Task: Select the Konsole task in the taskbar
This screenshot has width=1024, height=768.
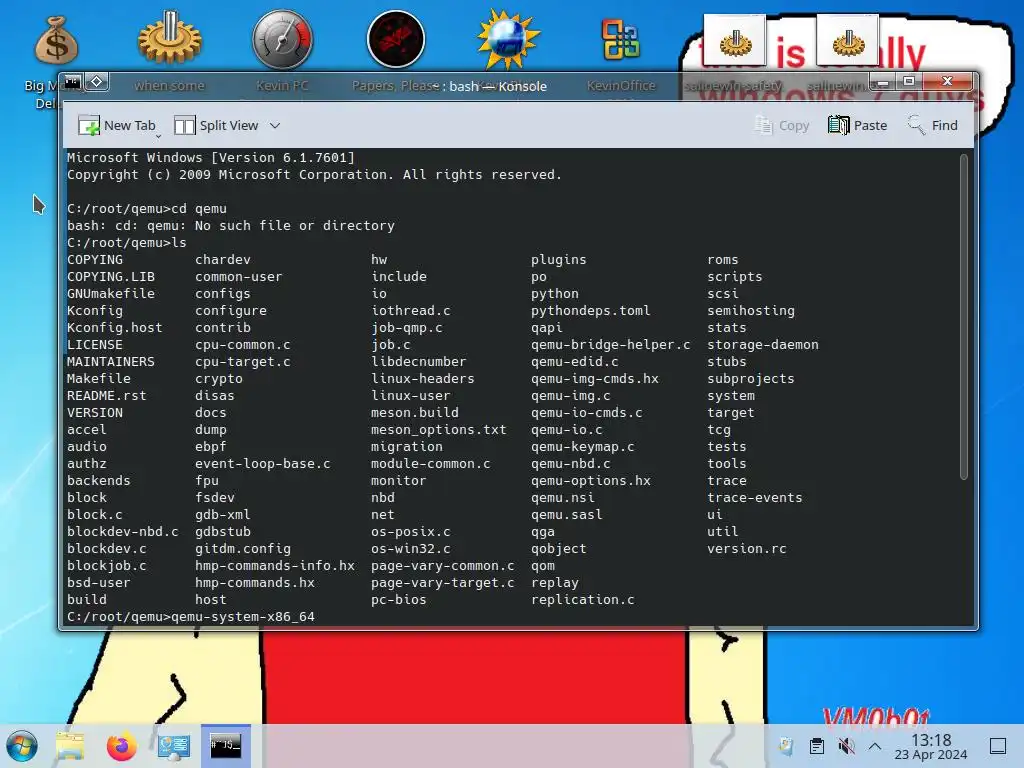Action: (225, 745)
